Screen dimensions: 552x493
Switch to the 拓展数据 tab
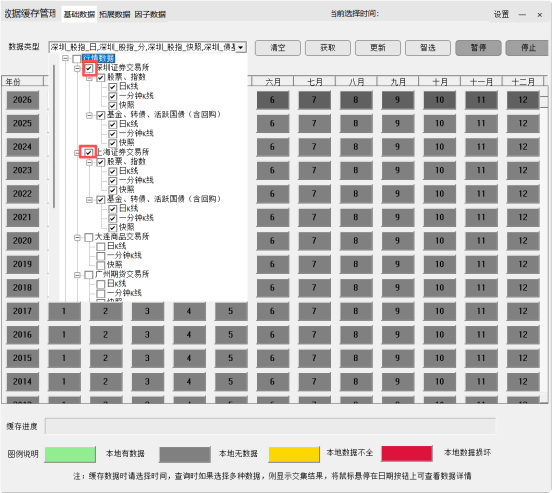[x=115, y=14]
